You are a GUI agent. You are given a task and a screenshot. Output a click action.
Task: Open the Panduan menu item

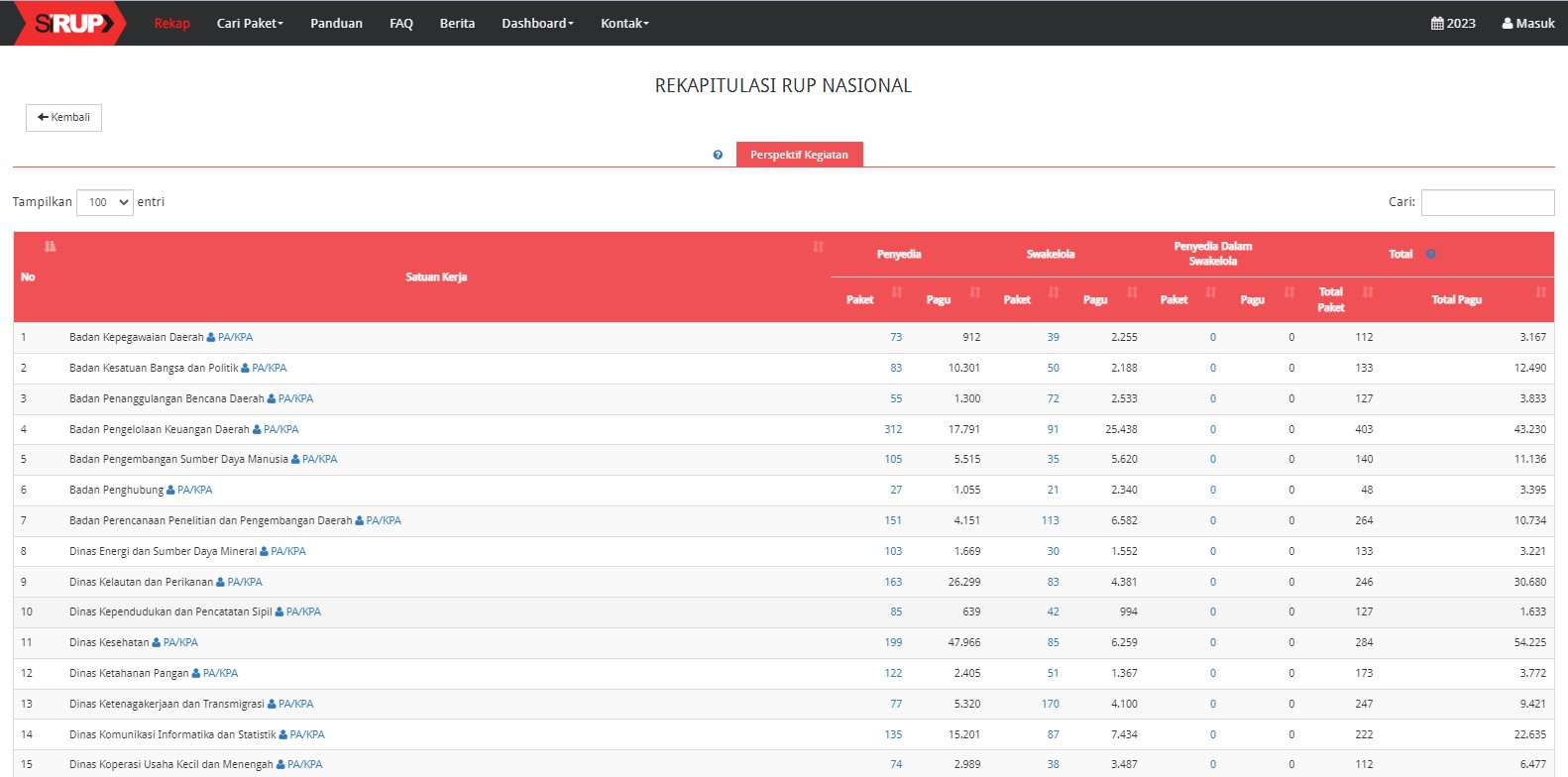(x=336, y=23)
